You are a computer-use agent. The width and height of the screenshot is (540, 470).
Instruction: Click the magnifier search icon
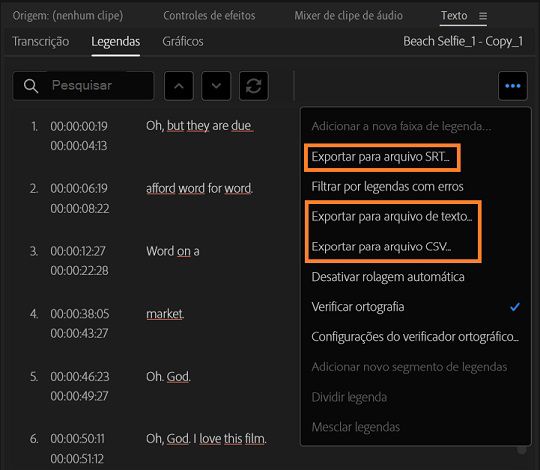coord(31,86)
